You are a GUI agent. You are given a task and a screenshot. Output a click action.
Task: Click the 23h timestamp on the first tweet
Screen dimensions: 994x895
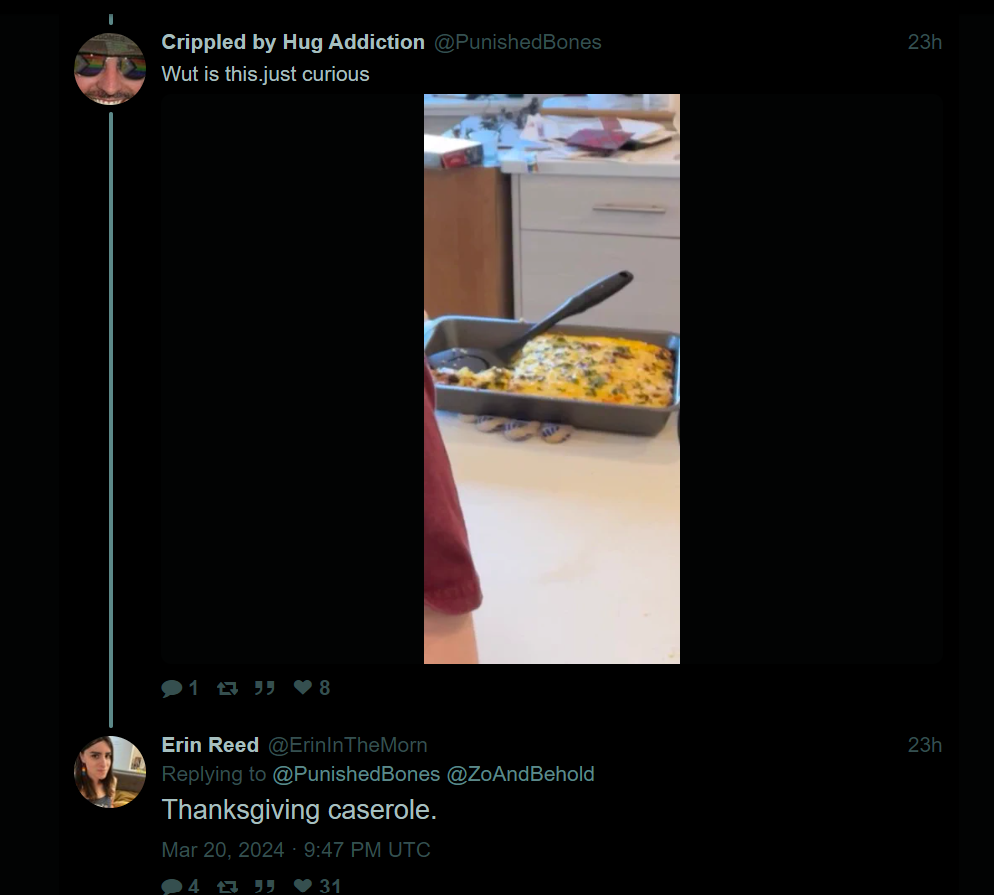point(924,42)
